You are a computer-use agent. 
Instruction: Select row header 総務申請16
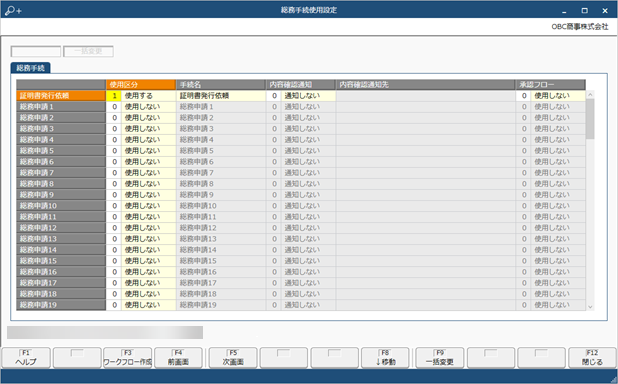[61, 272]
